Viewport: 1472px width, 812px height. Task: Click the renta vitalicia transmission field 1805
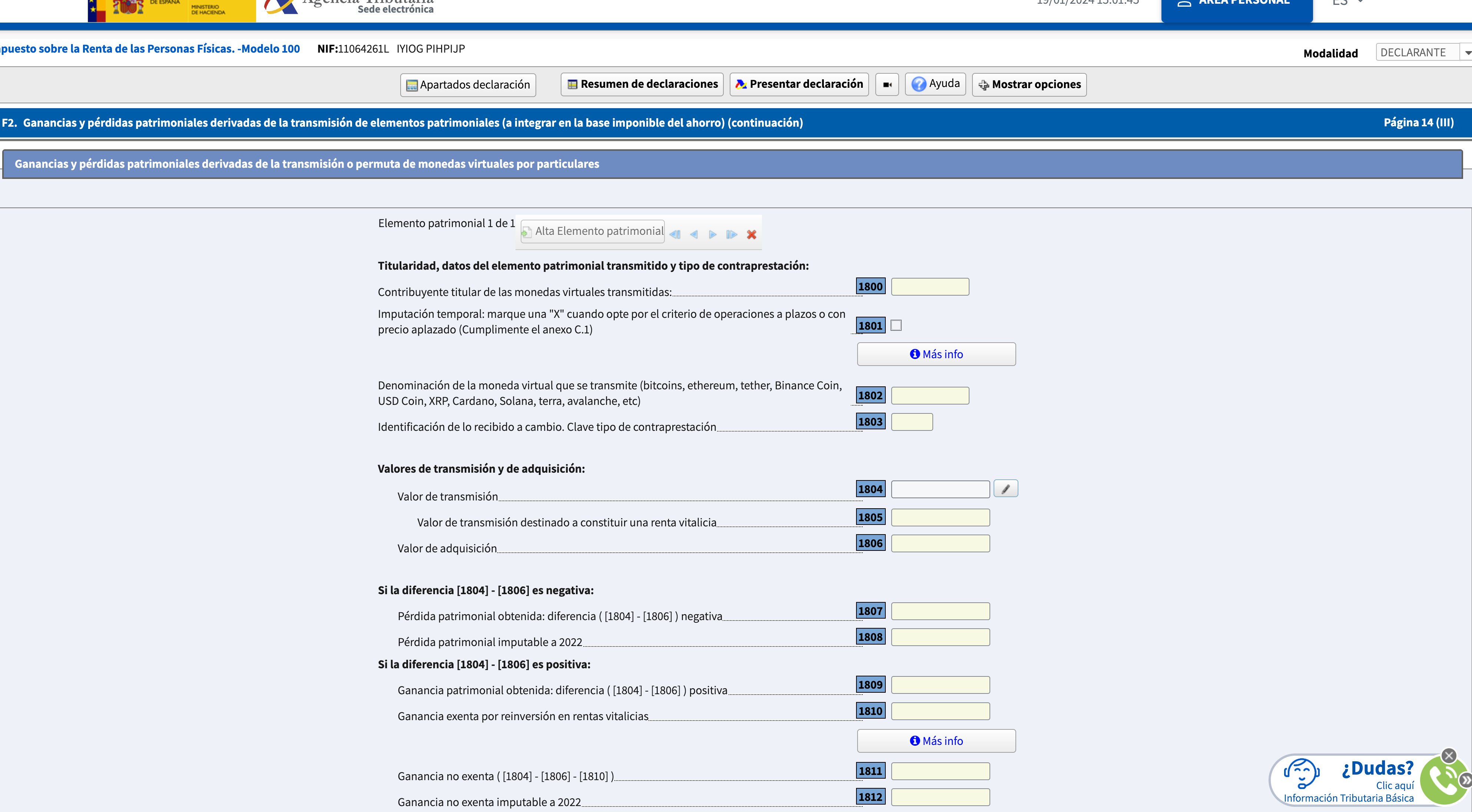click(940, 518)
